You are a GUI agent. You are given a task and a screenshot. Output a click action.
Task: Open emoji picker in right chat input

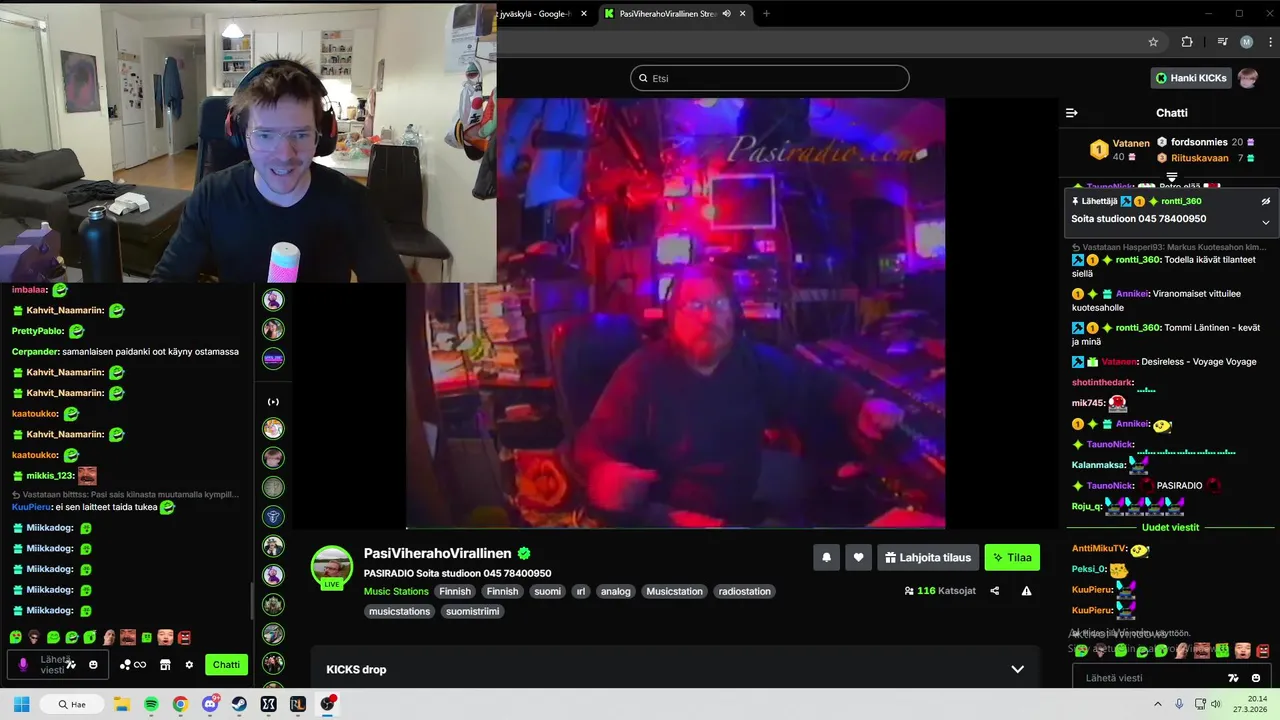[x=1256, y=678]
